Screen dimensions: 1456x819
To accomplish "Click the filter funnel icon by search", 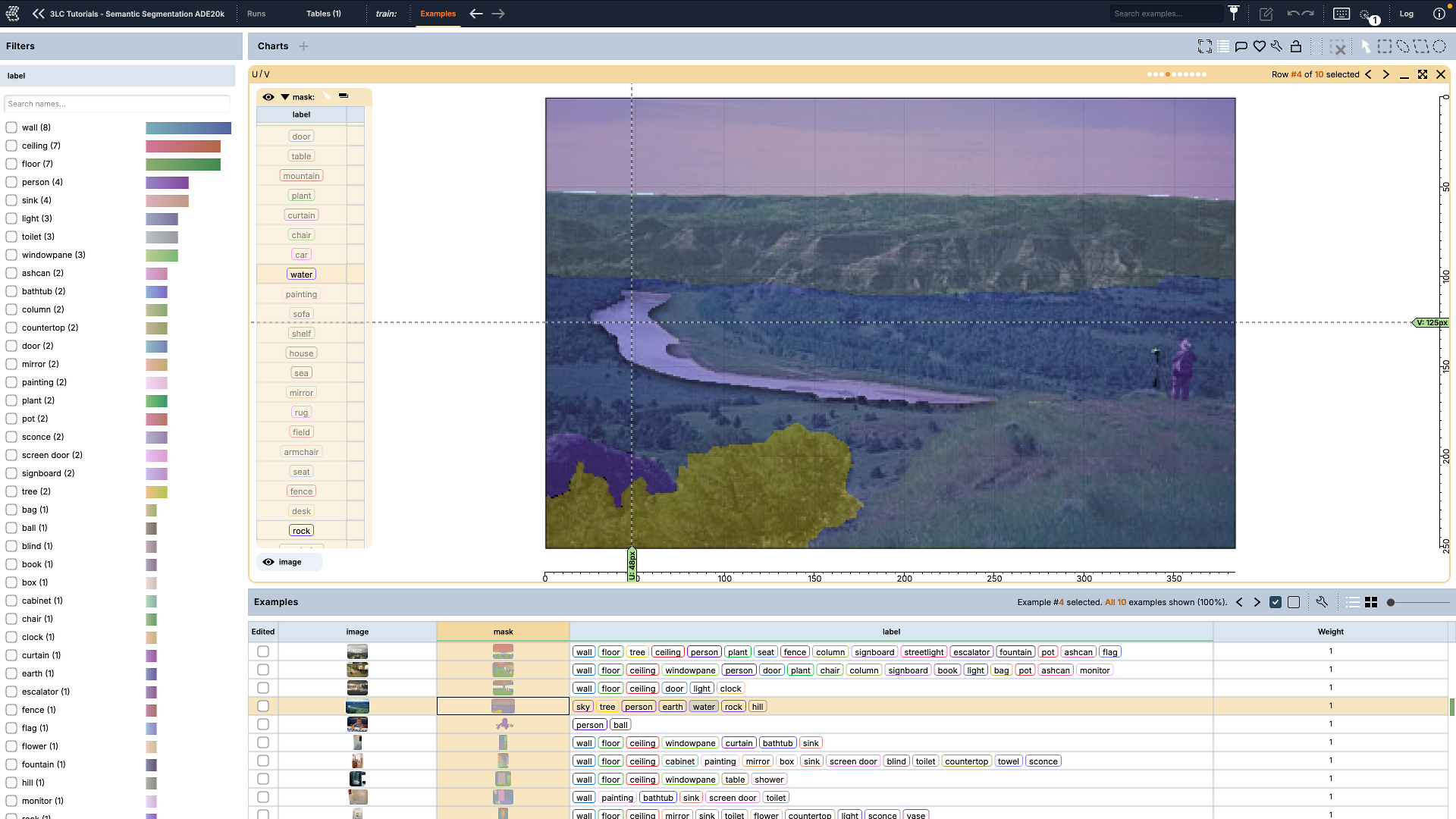I will point(1234,13).
